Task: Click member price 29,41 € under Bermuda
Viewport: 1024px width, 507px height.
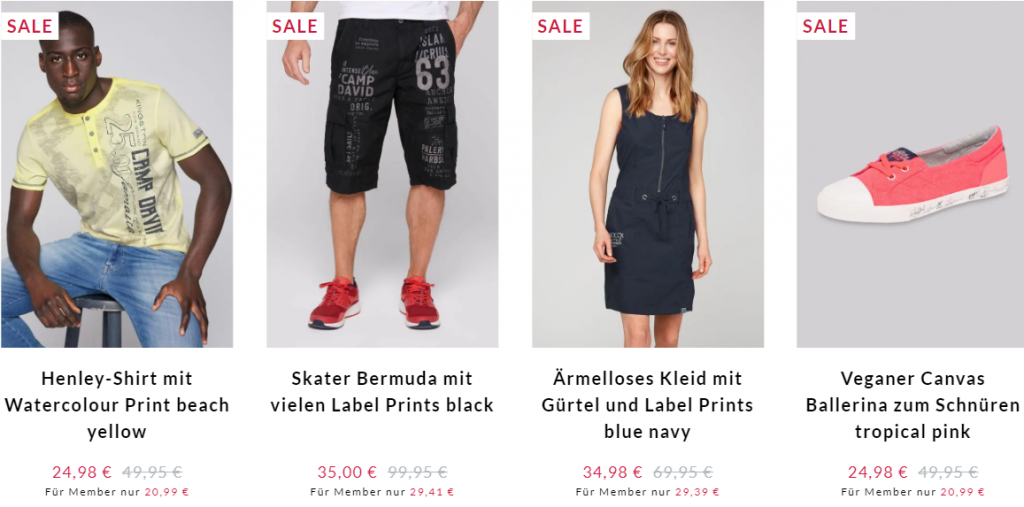Action: click(432, 492)
